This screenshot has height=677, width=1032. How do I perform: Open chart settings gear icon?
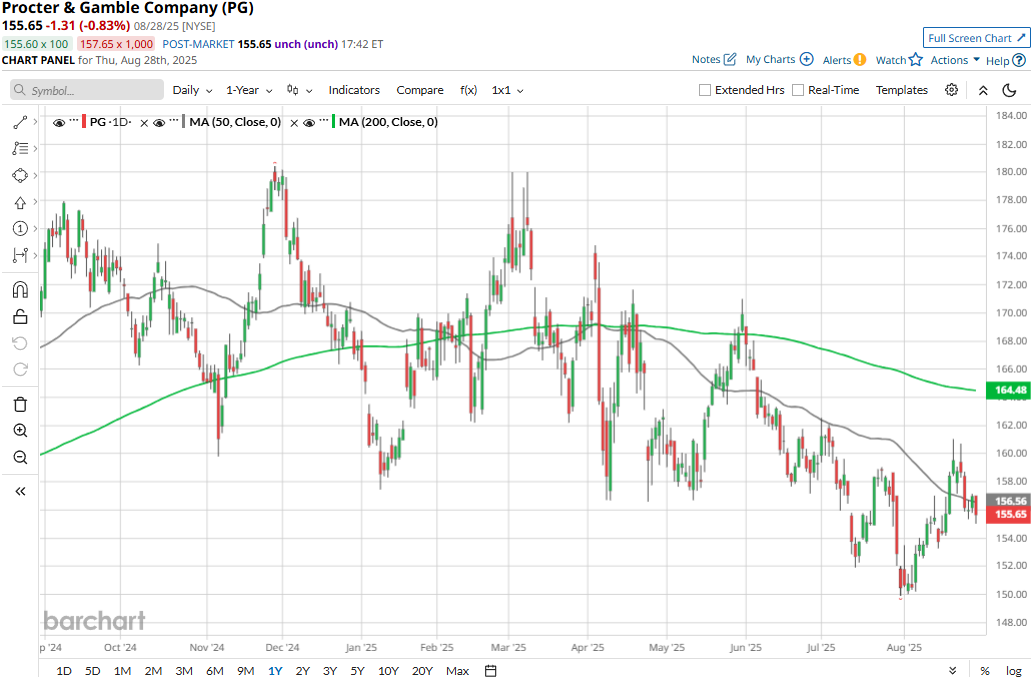951,90
